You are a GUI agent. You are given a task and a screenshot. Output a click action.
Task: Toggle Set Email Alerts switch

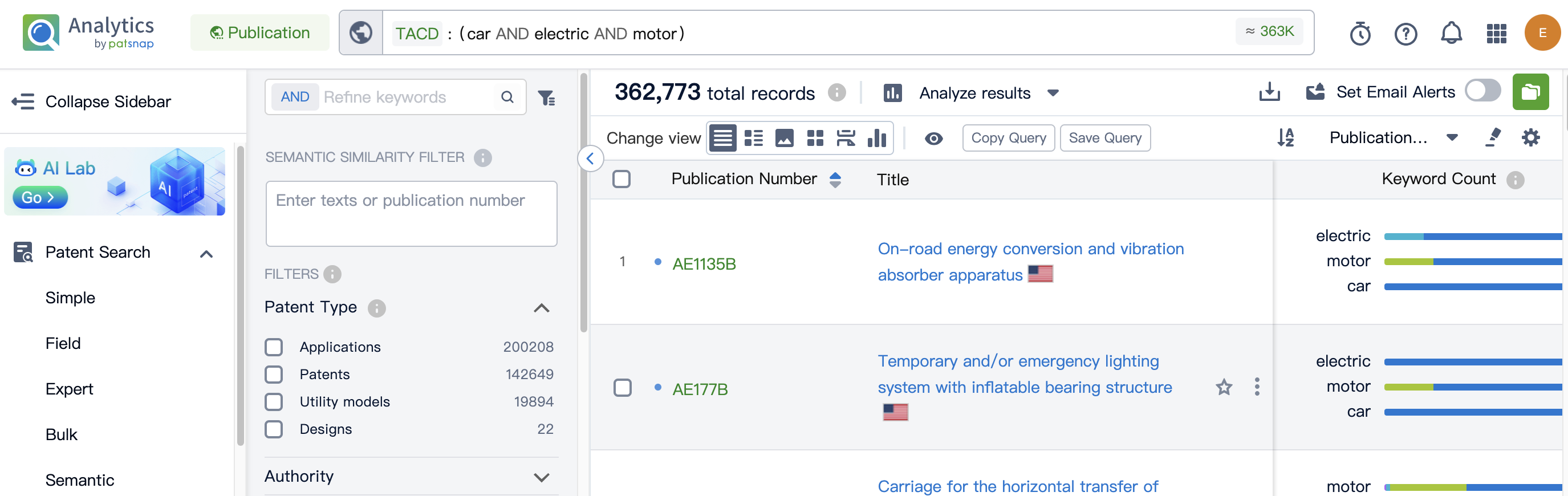(x=1482, y=91)
